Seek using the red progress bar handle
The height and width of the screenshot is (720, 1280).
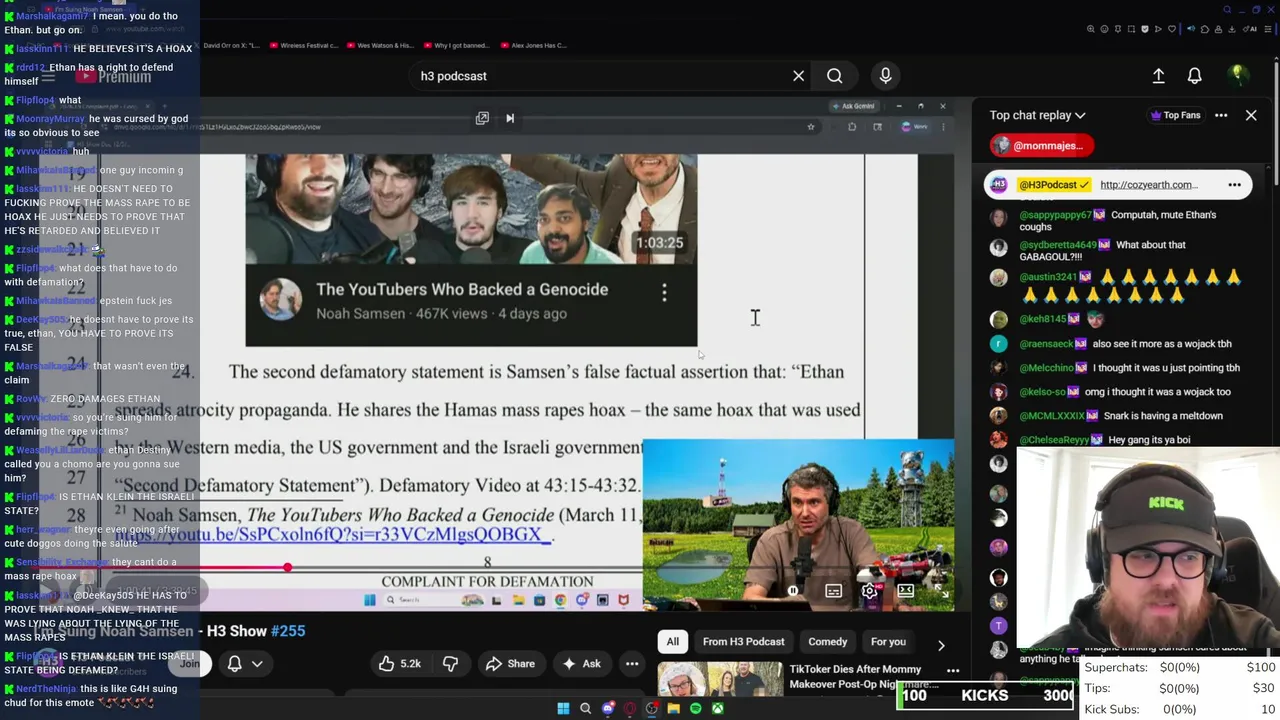coord(287,568)
